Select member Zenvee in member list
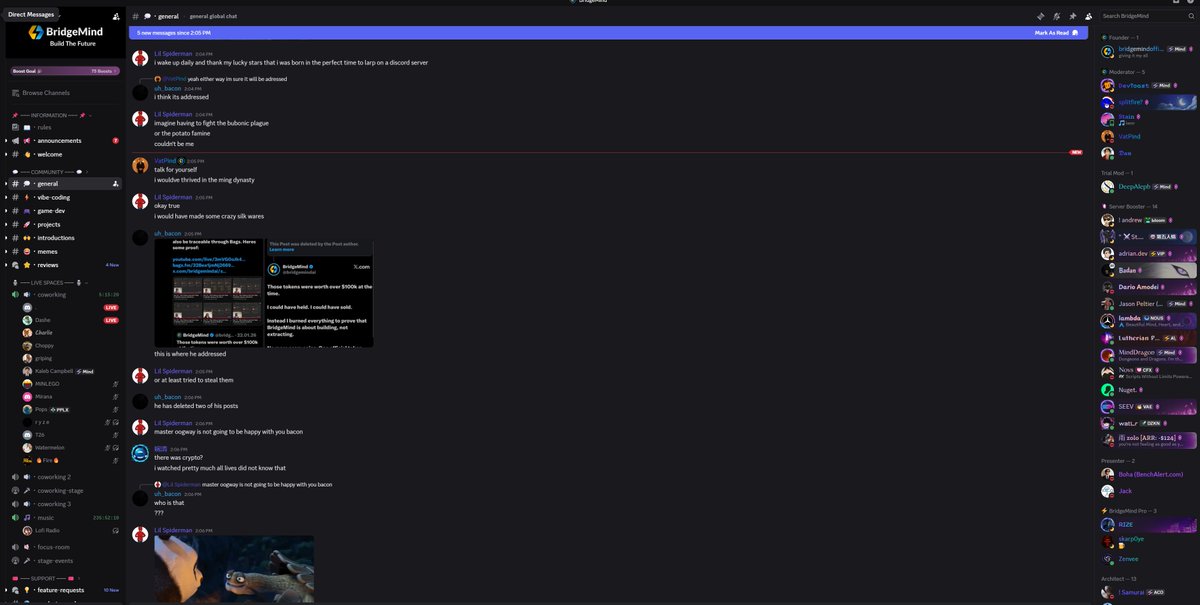The height and width of the screenshot is (605, 1200). (x=1148, y=558)
